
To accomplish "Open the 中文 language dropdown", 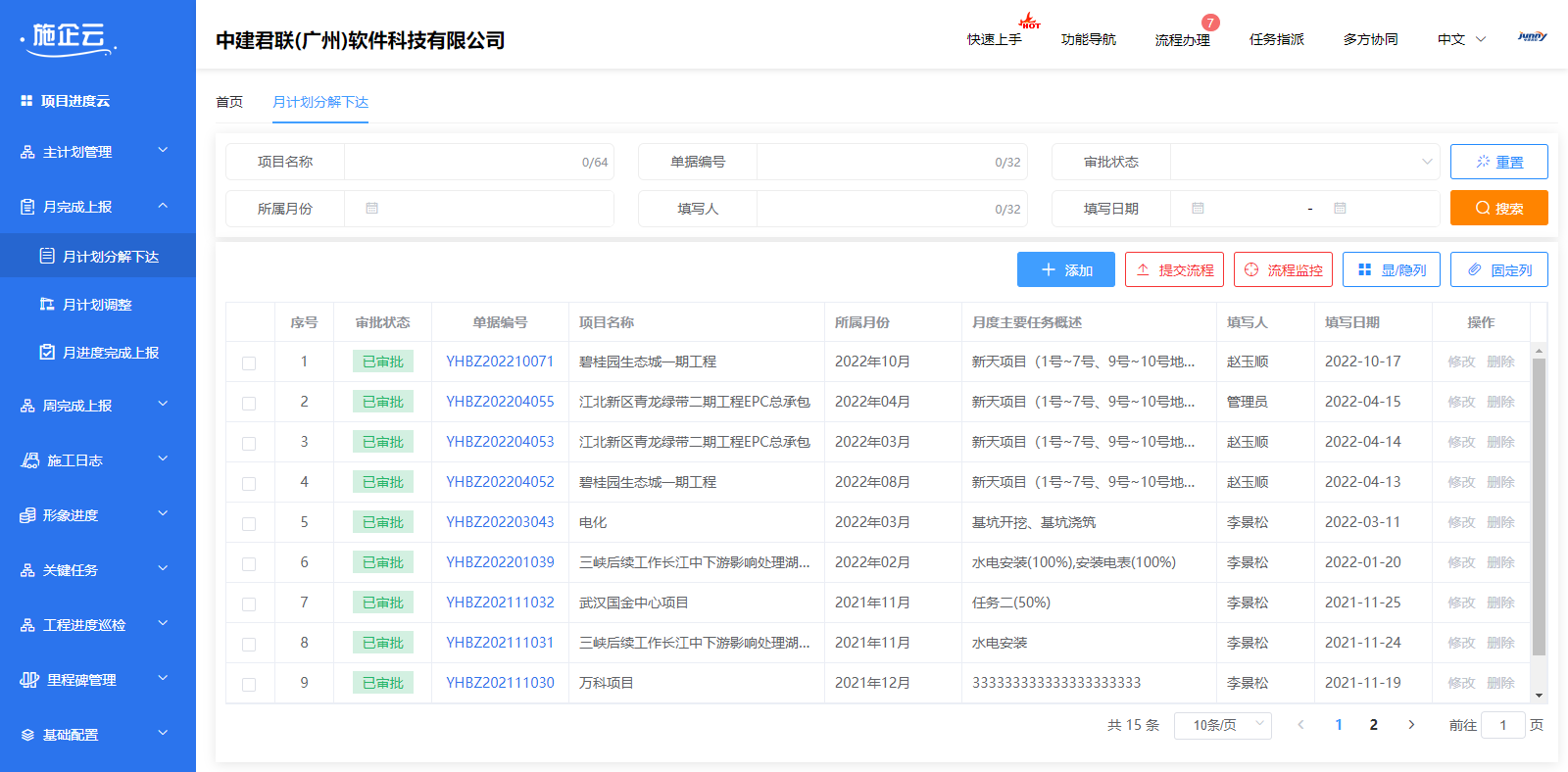I will click(1462, 39).
